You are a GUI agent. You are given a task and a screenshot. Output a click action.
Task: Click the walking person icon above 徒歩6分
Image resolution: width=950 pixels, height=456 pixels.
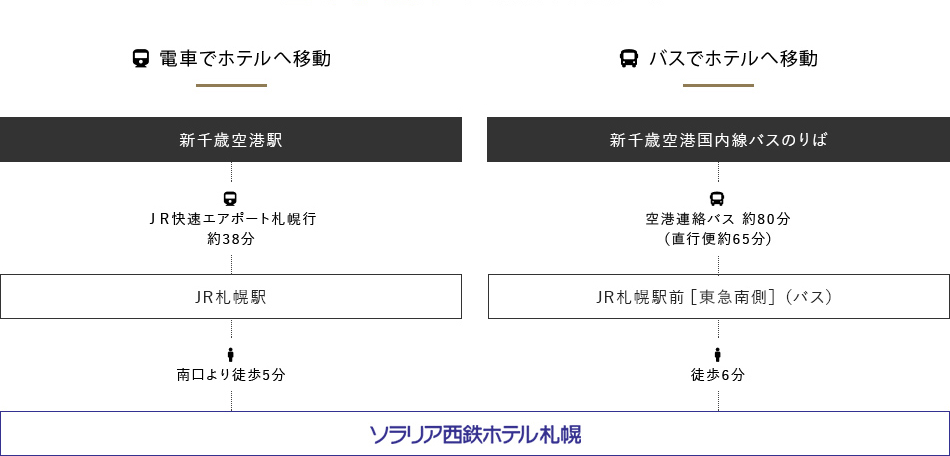point(718,355)
